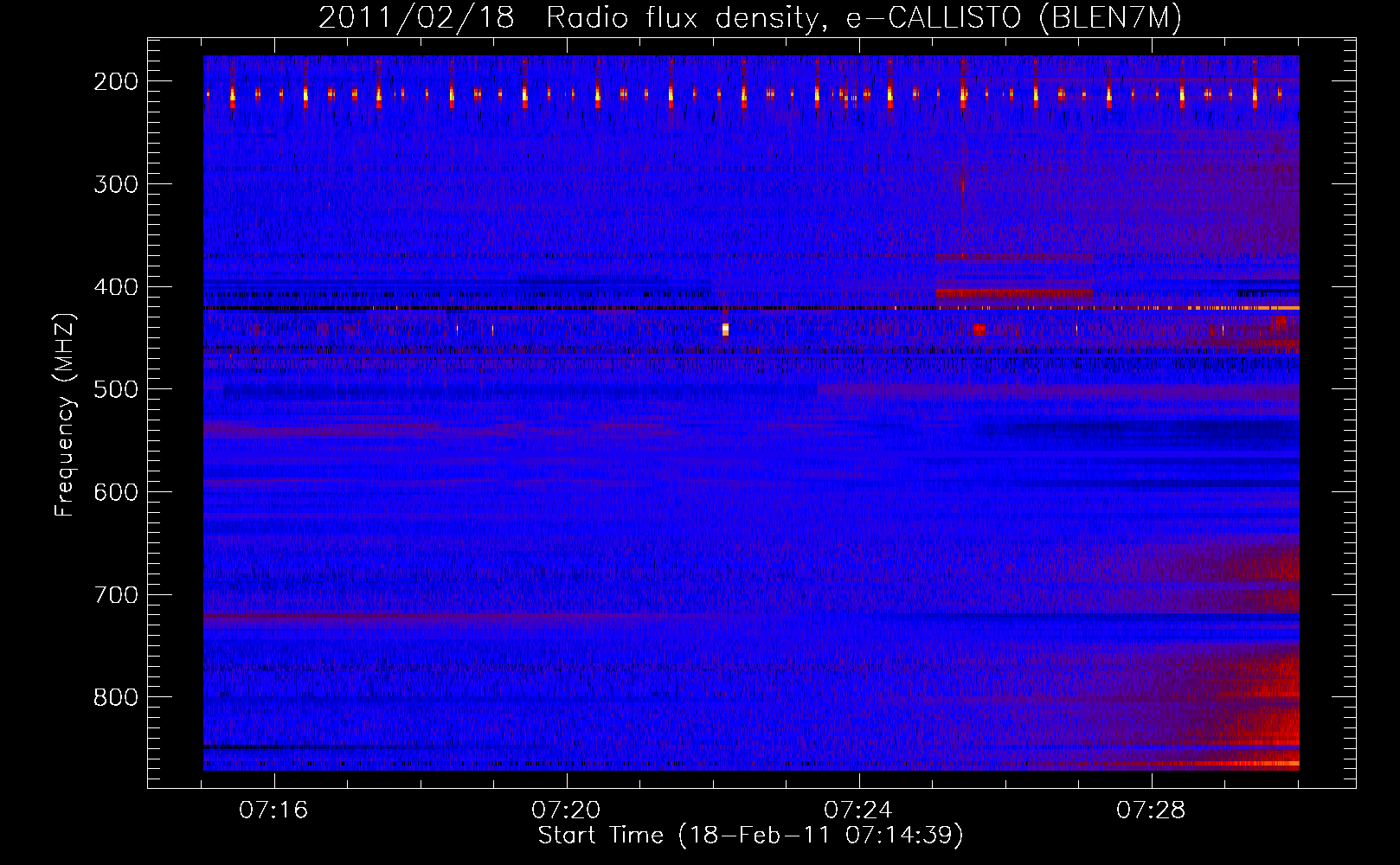Click the 500 frequency tick label
1400x865 pixels.
(116, 389)
